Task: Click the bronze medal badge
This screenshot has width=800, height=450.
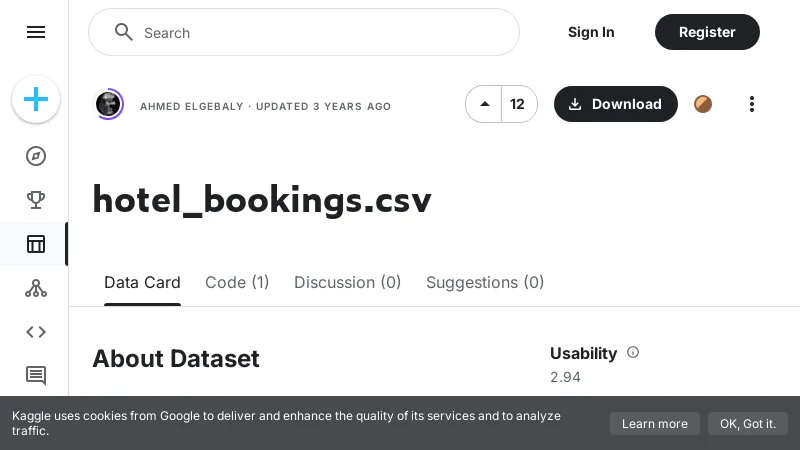Action: point(703,104)
